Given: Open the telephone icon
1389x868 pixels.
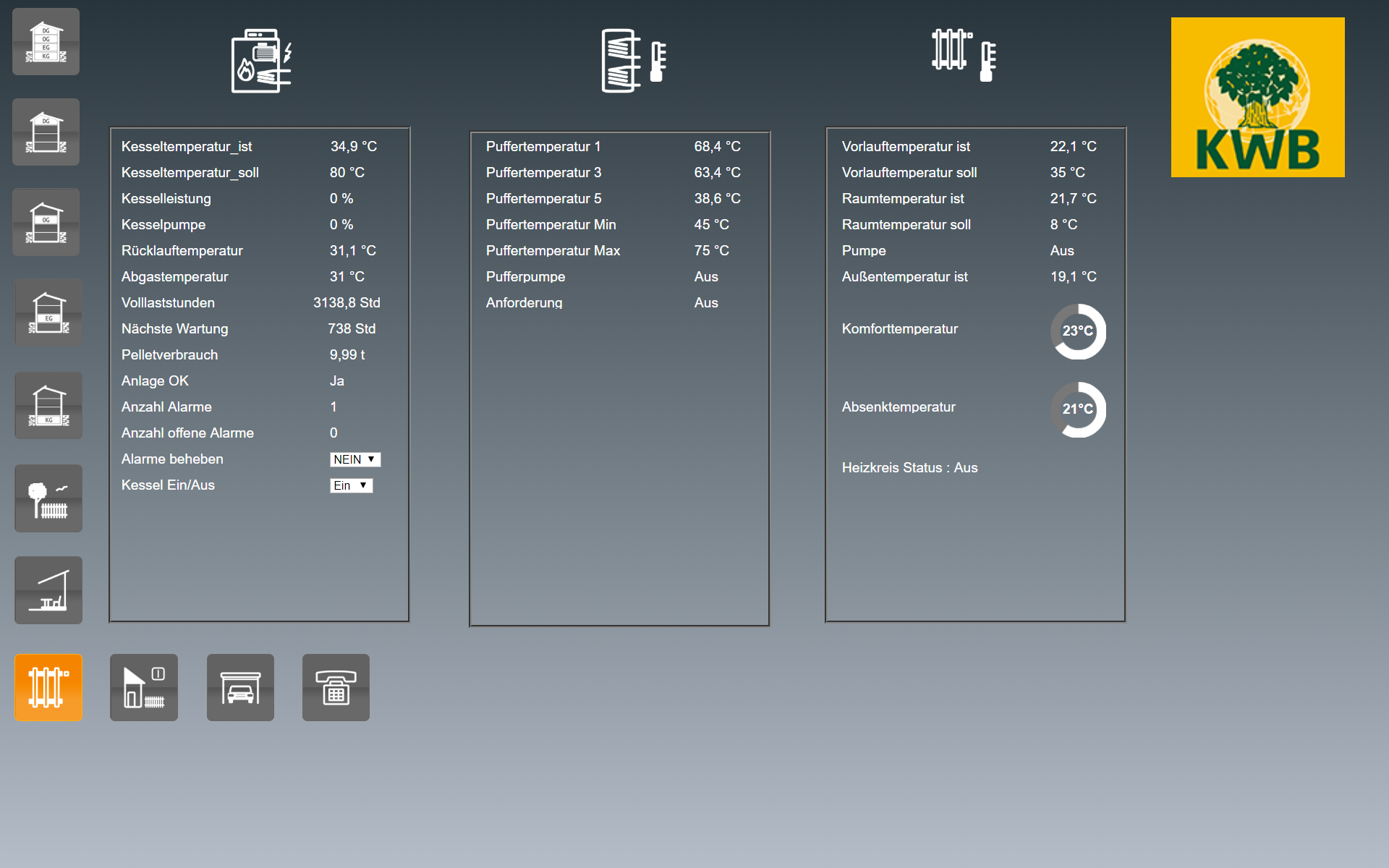Looking at the screenshot, I should click(x=336, y=687).
